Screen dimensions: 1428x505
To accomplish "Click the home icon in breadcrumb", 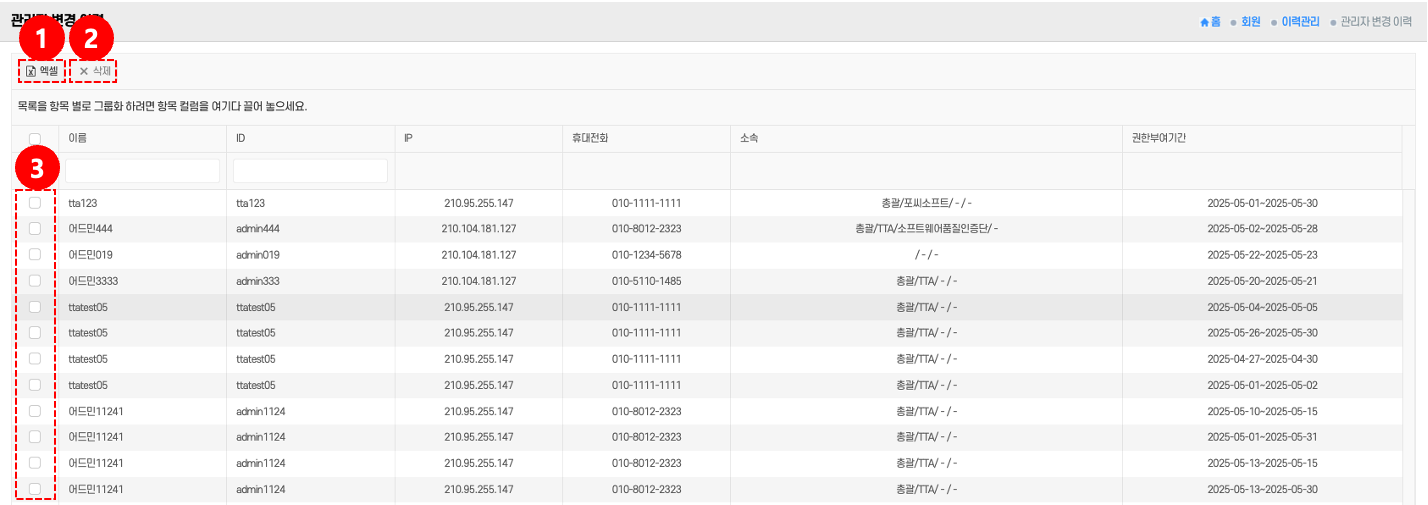I will point(1205,21).
